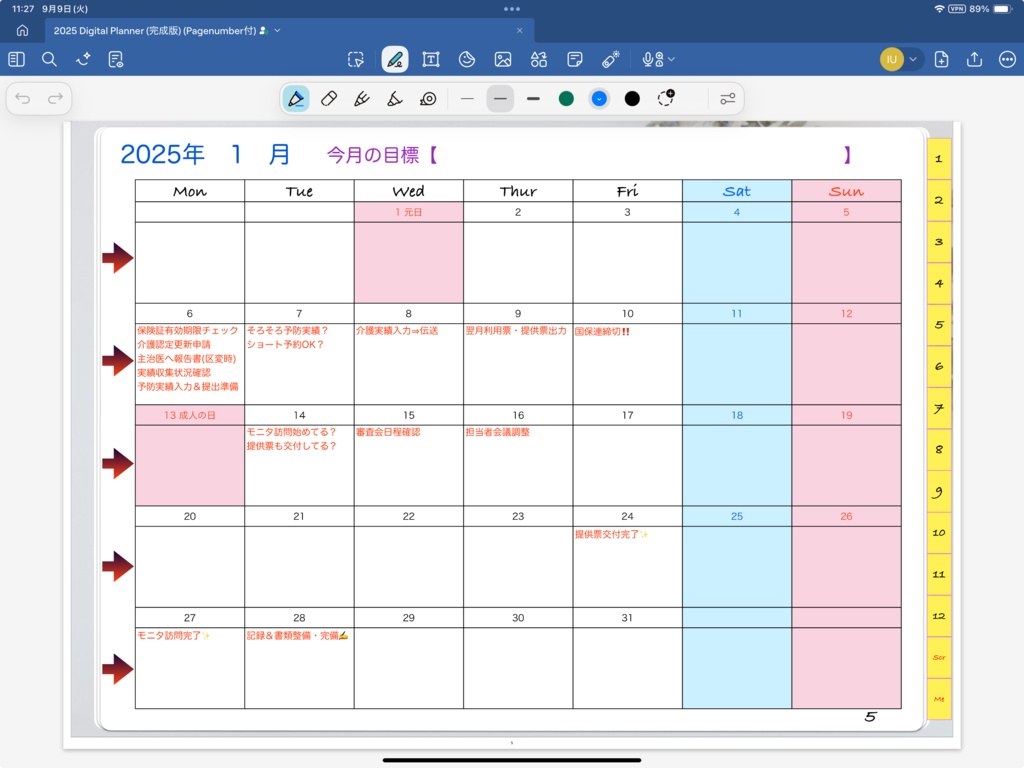Select the 国保連締切 note text
1024x768 pixels.
[602, 332]
